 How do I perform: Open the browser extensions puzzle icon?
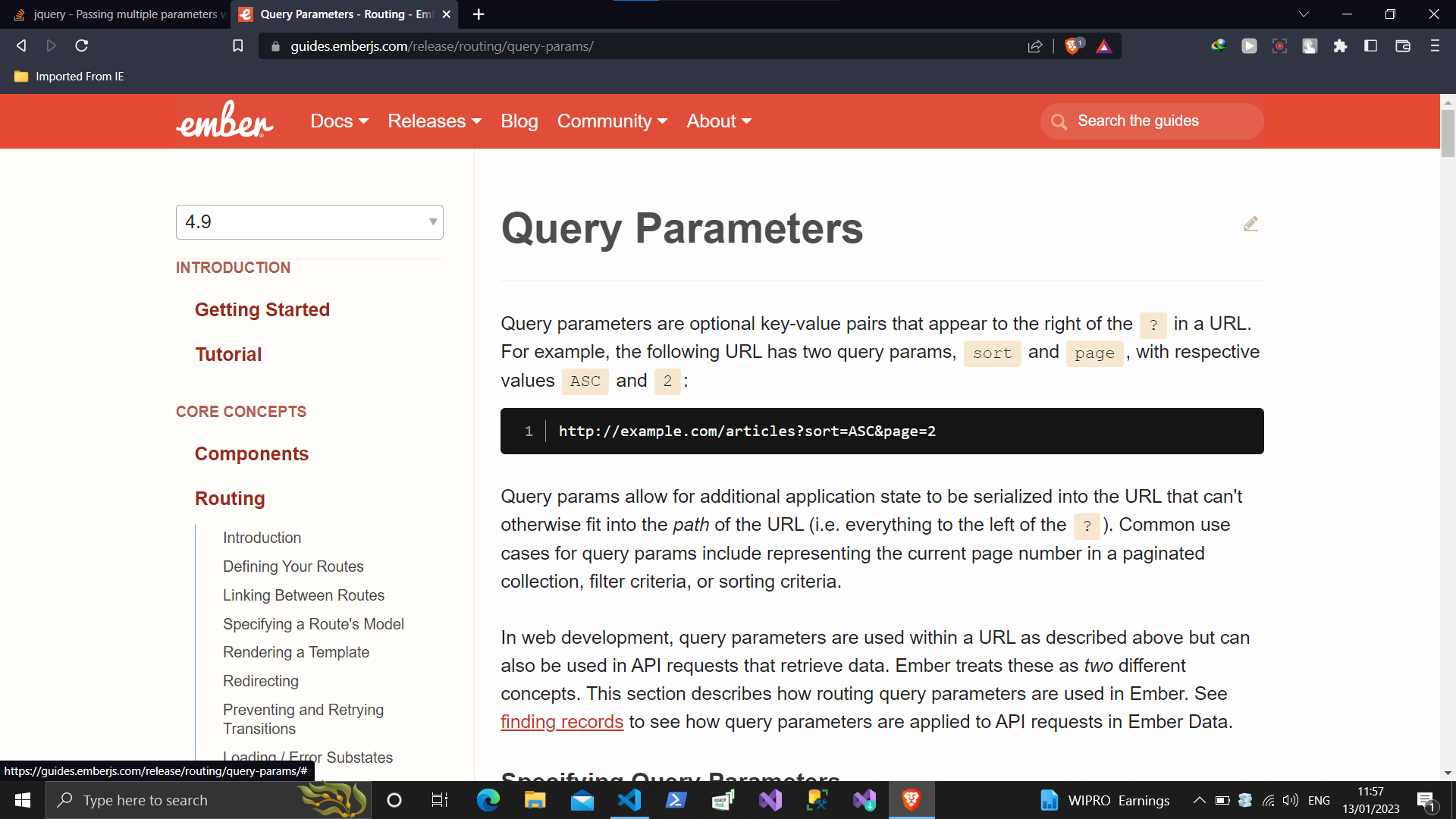(1340, 46)
